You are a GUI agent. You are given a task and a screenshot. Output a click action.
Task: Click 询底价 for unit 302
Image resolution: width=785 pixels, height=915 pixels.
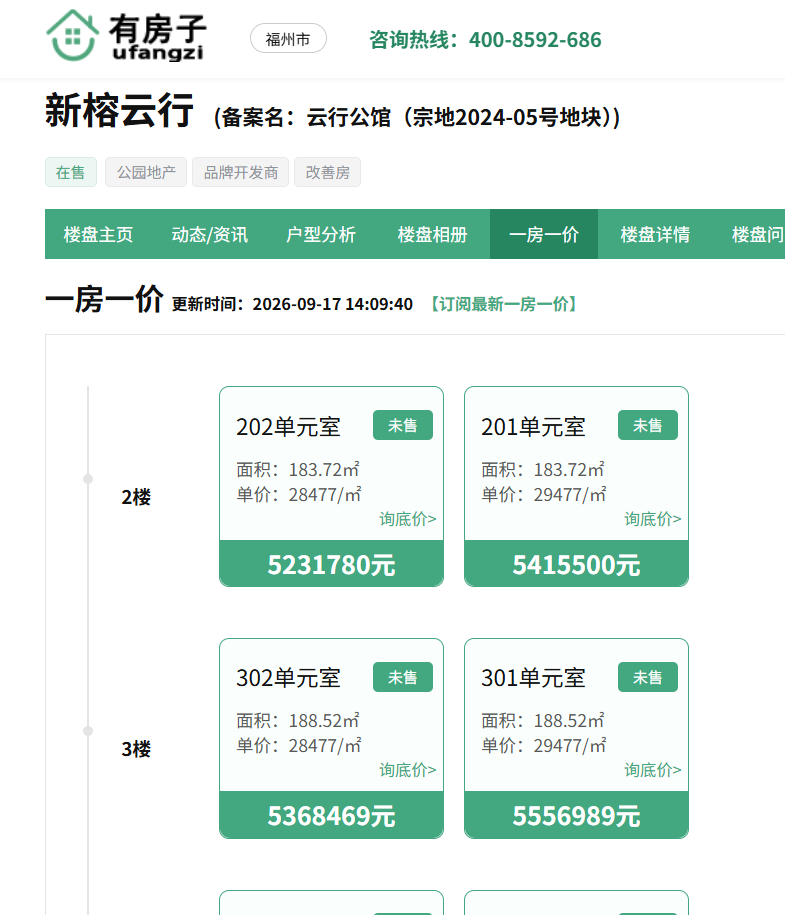pos(407,770)
